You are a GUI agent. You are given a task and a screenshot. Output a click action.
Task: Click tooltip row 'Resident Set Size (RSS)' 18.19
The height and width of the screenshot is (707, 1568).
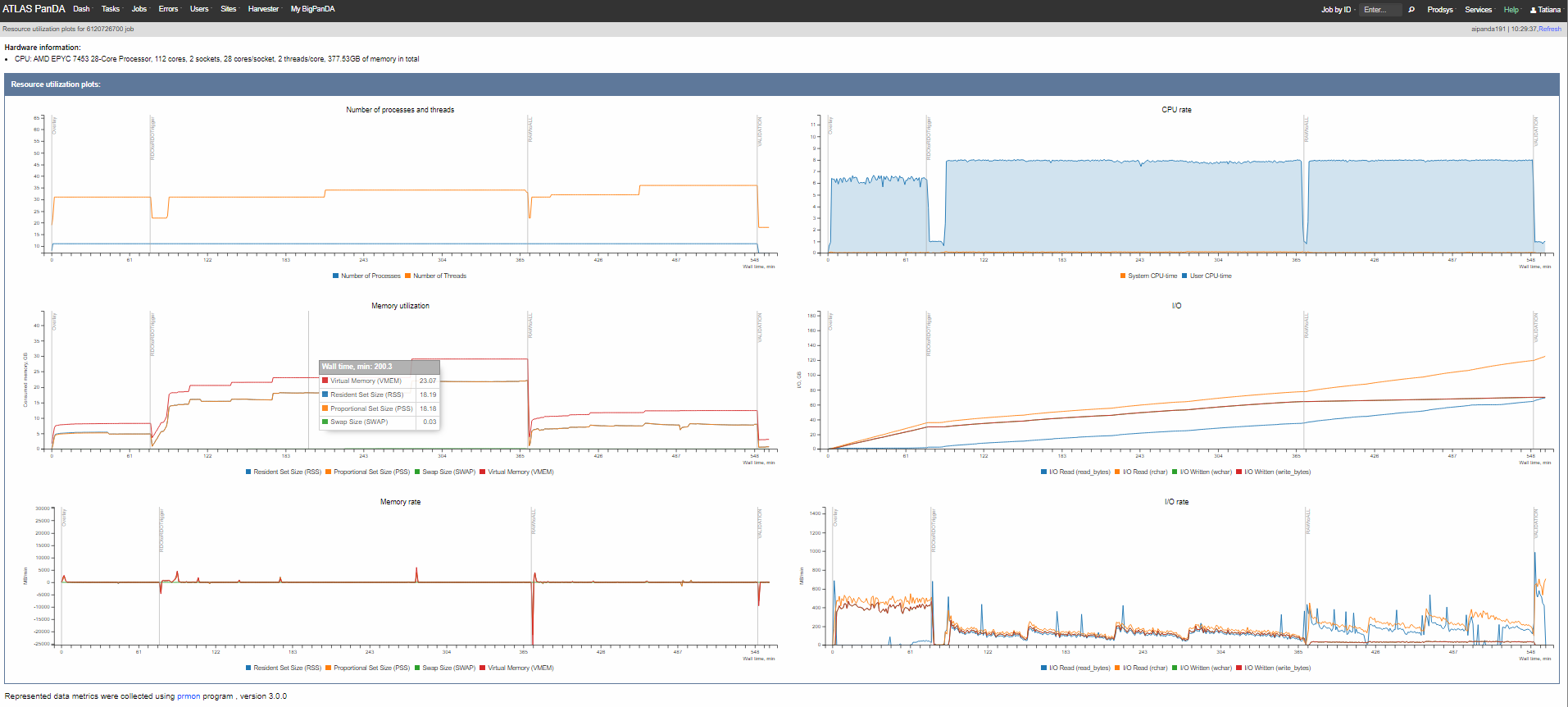tap(380, 395)
